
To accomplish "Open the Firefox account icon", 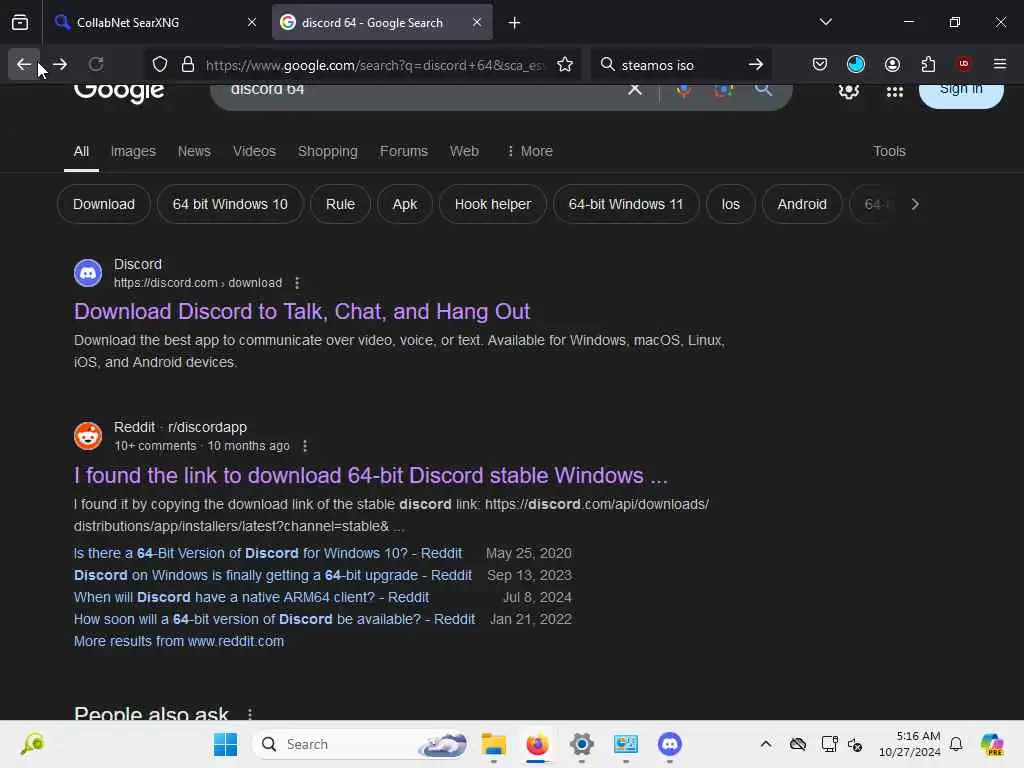I will tap(892, 64).
